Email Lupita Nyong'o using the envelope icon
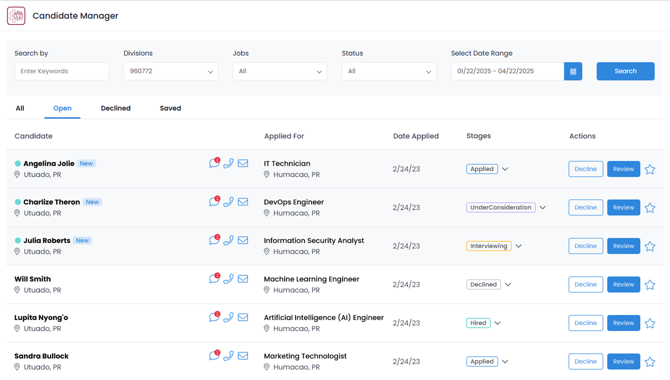This screenshot has height=380, width=670. pyautogui.click(x=243, y=317)
